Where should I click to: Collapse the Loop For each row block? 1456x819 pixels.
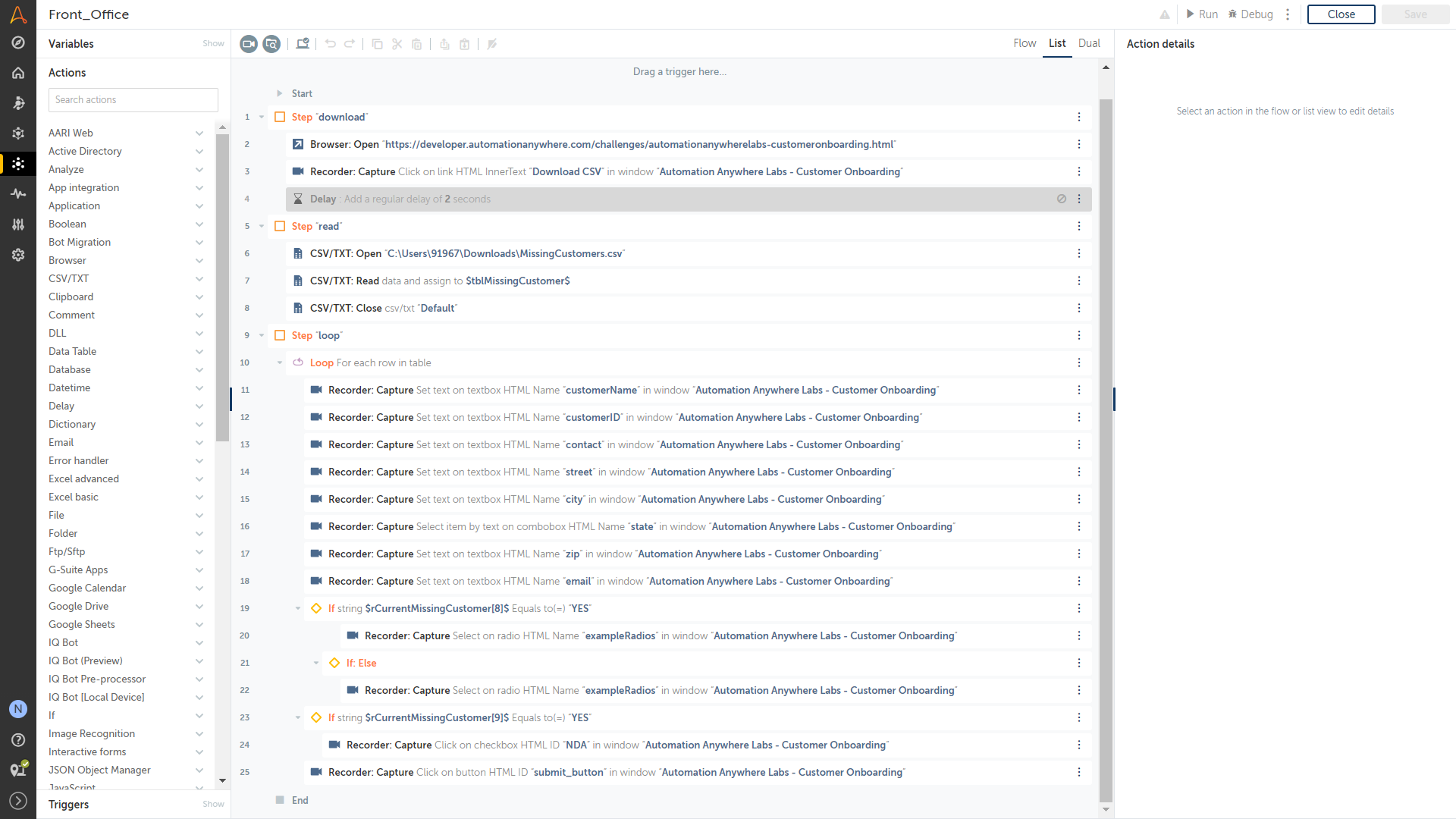[280, 362]
